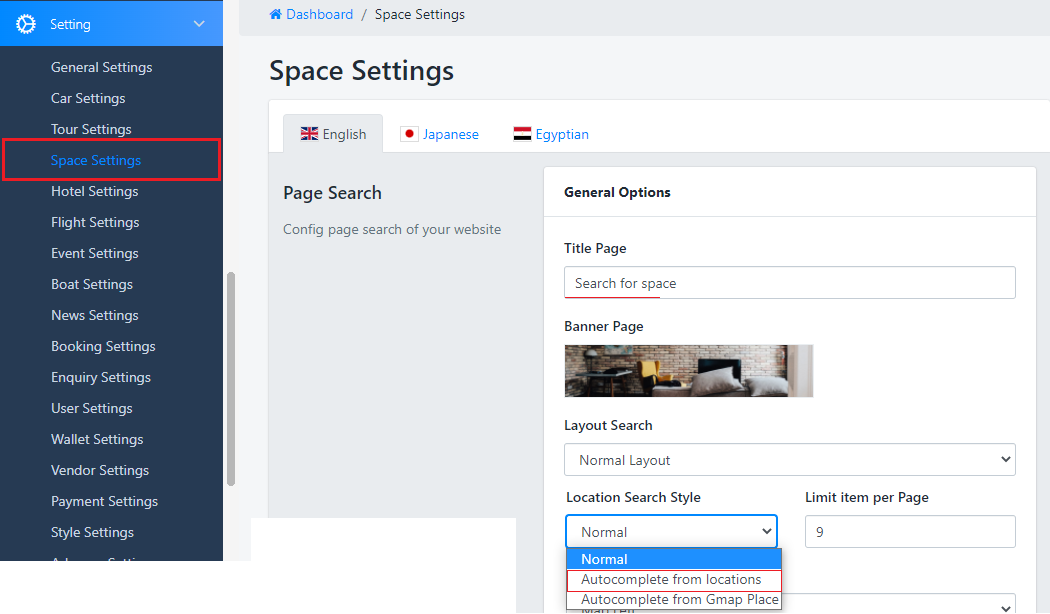Select Car Settings from sidebar
Image resolution: width=1050 pixels, height=614 pixels.
[x=88, y=98]
